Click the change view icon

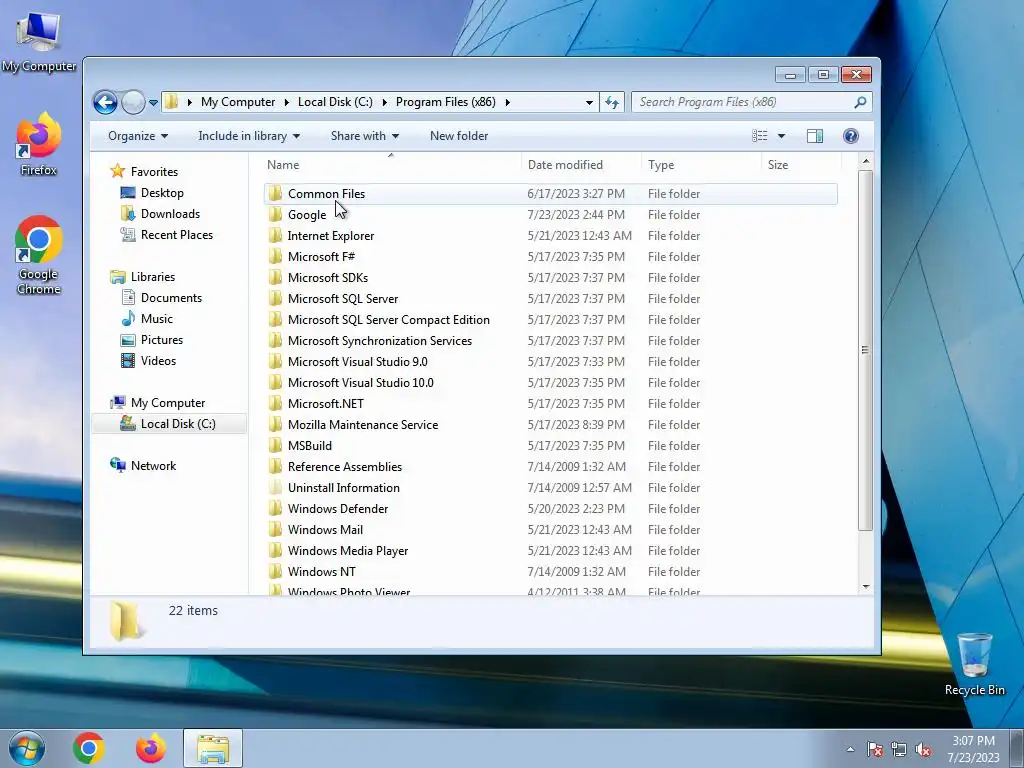760,136
